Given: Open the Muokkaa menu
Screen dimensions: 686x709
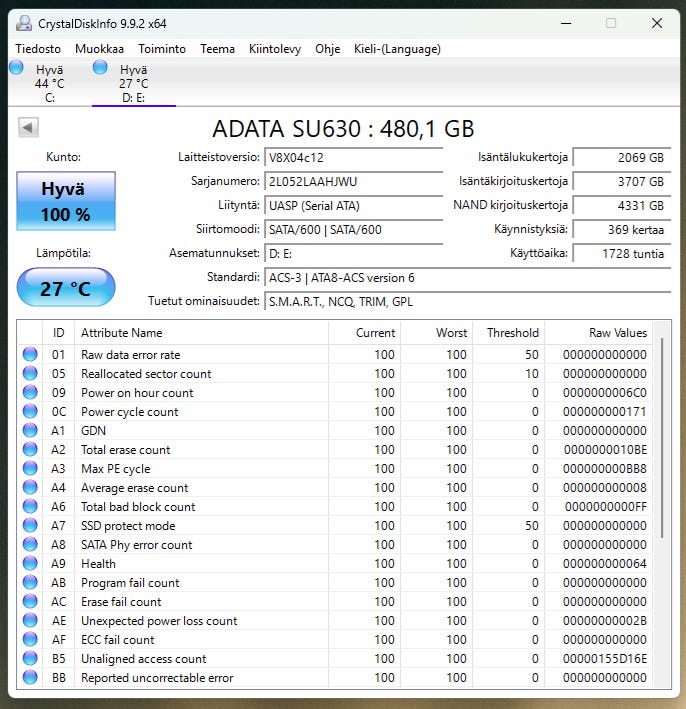Looking at the screenshot, I should click(99, 49).
